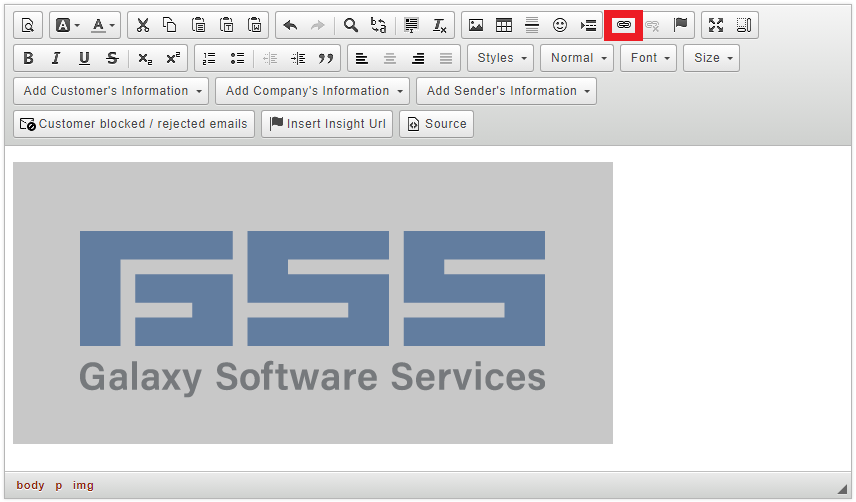
Task: Click the editor resize handle corner
Action: [843, 489]
